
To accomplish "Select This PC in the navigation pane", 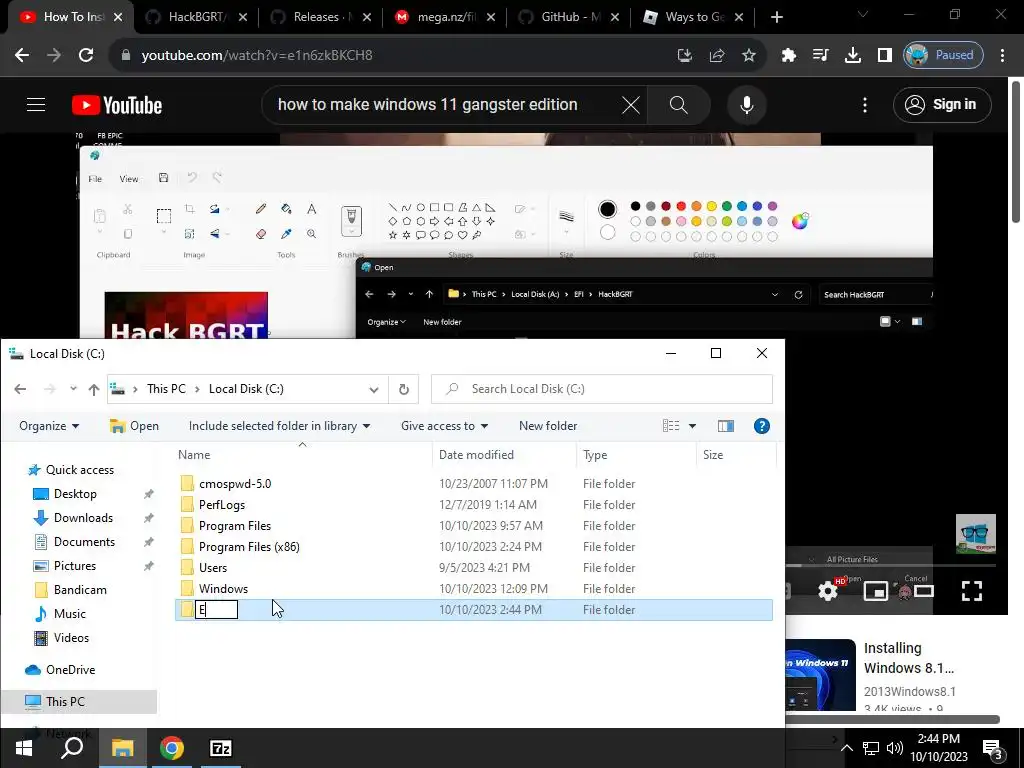I will [x=65, y=701].
